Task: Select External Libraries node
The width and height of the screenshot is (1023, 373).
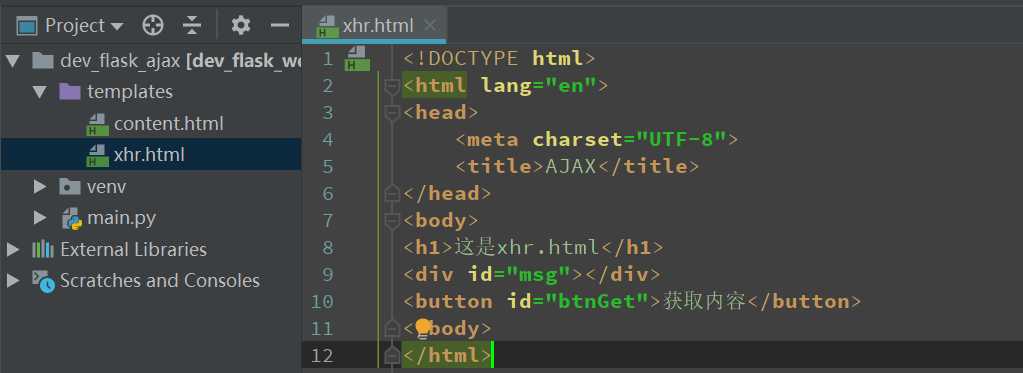Action: click(x=133, y=249)
